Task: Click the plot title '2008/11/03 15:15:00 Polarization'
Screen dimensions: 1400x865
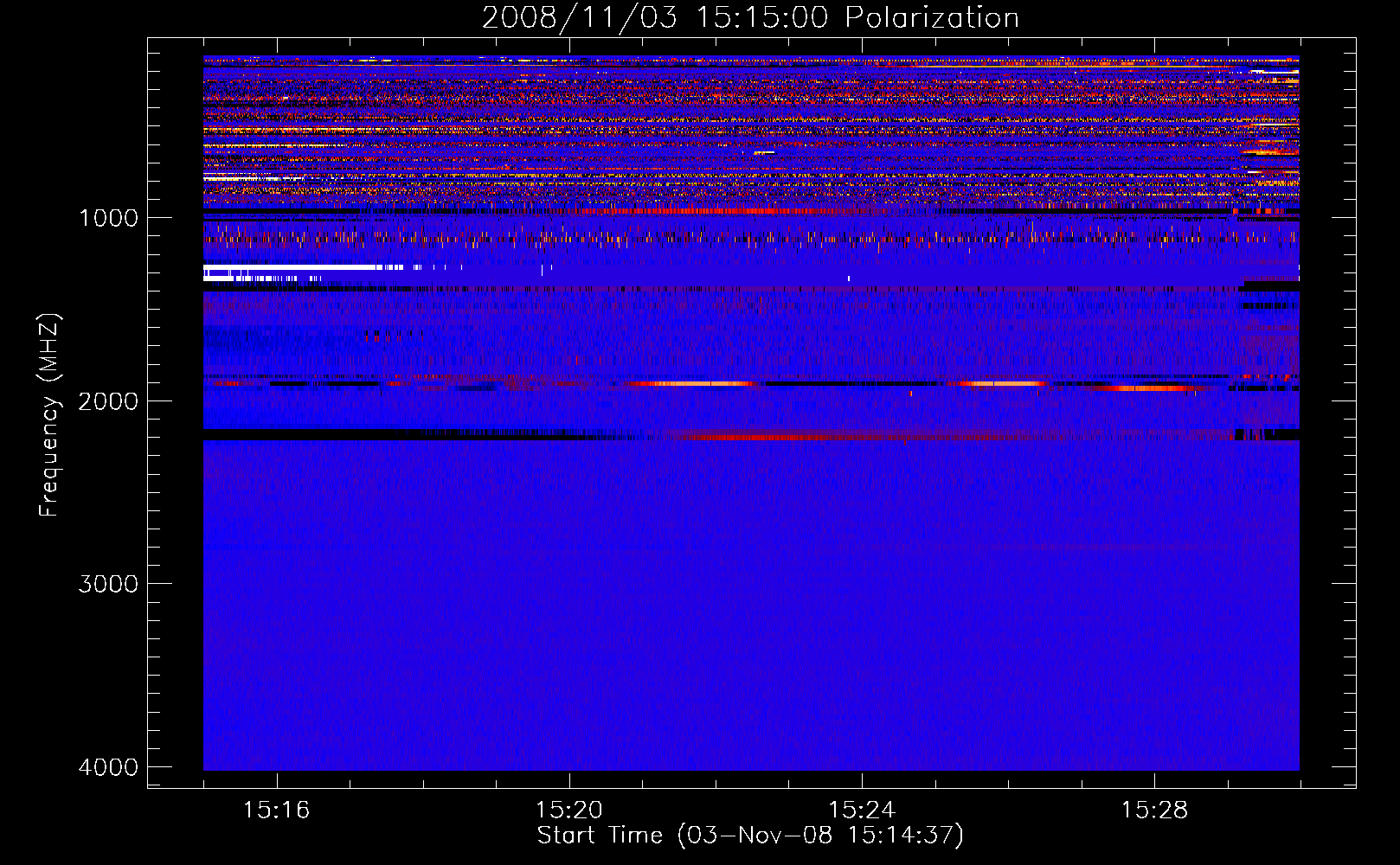Action: click(x=750, y=18)
